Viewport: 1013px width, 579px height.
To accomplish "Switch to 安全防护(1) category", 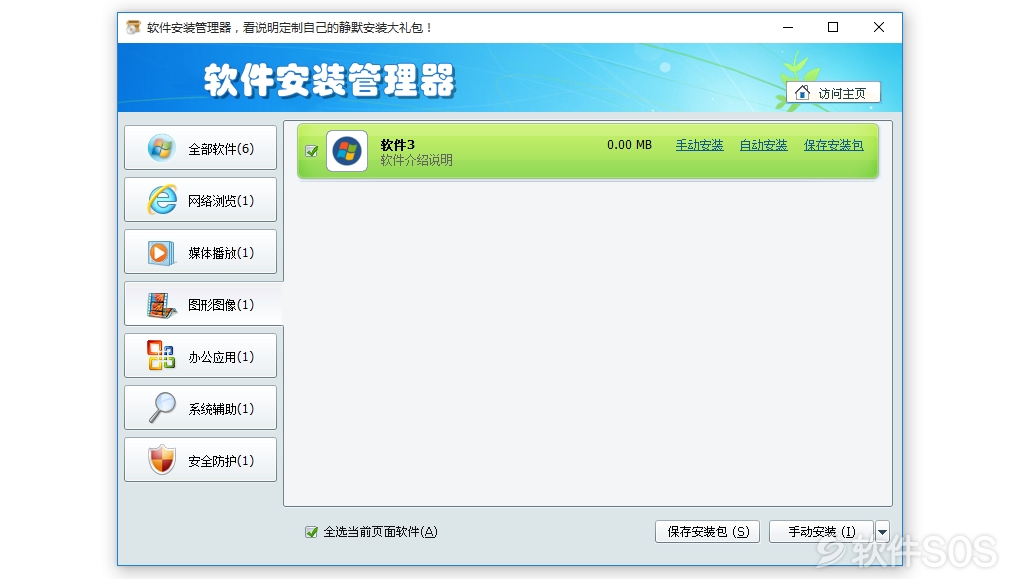I will (200, 460).
